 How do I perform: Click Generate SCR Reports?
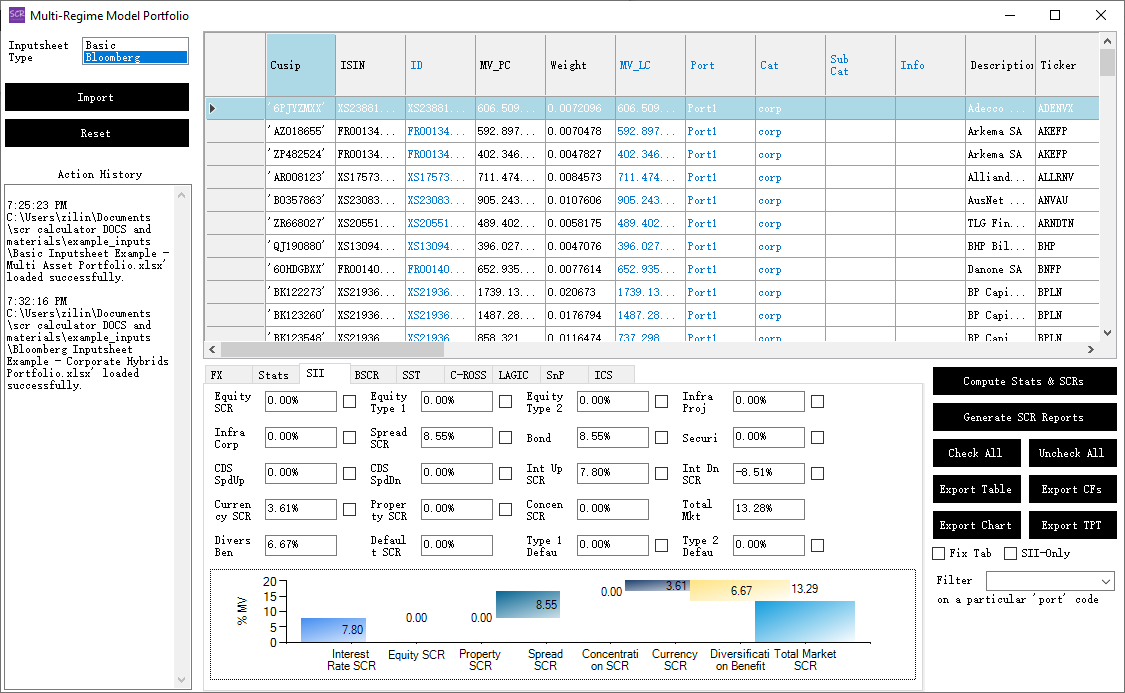pos(1024,417)
